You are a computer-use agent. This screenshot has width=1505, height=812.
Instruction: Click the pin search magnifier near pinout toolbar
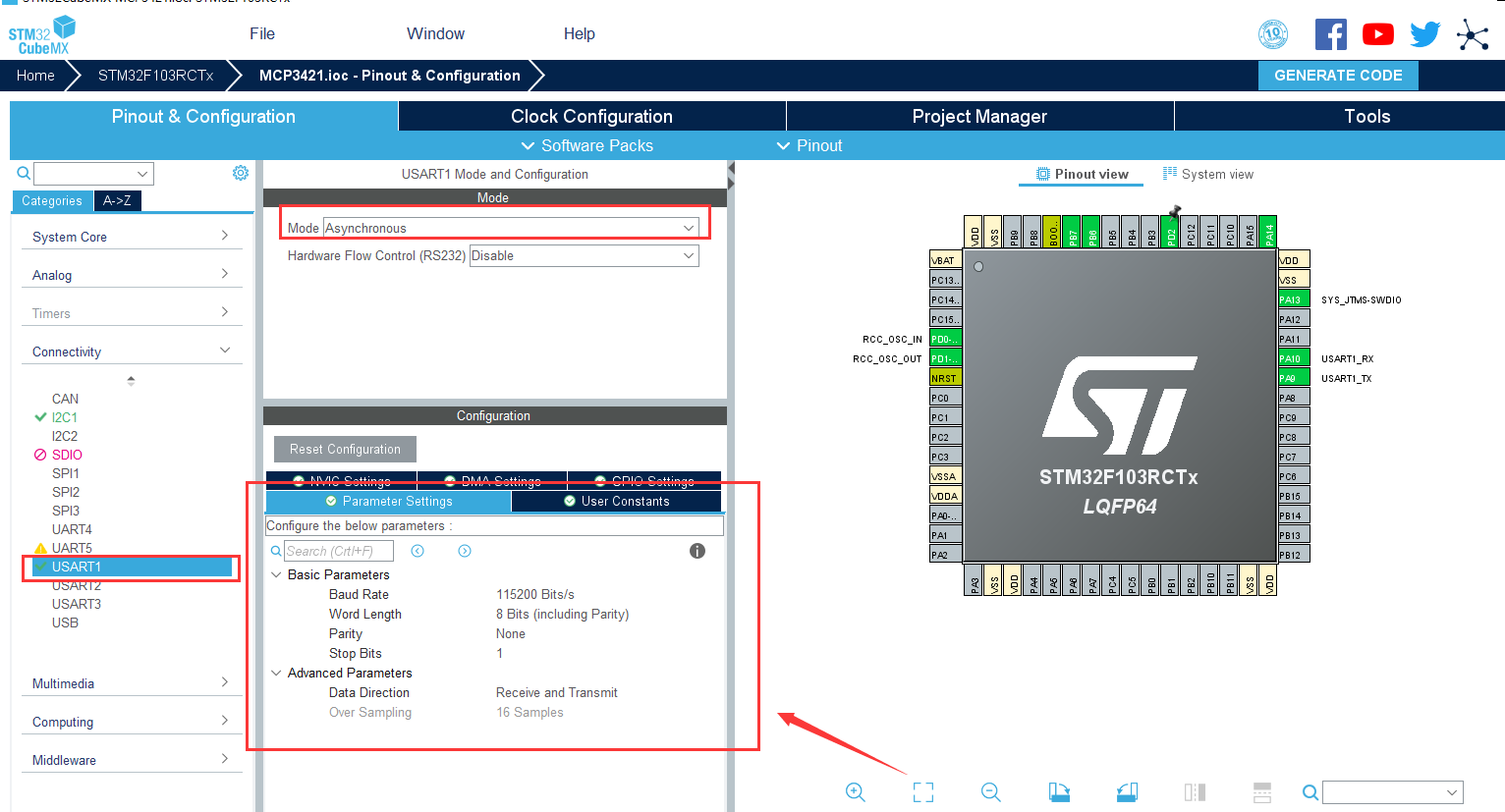(x=1310, y=792)
